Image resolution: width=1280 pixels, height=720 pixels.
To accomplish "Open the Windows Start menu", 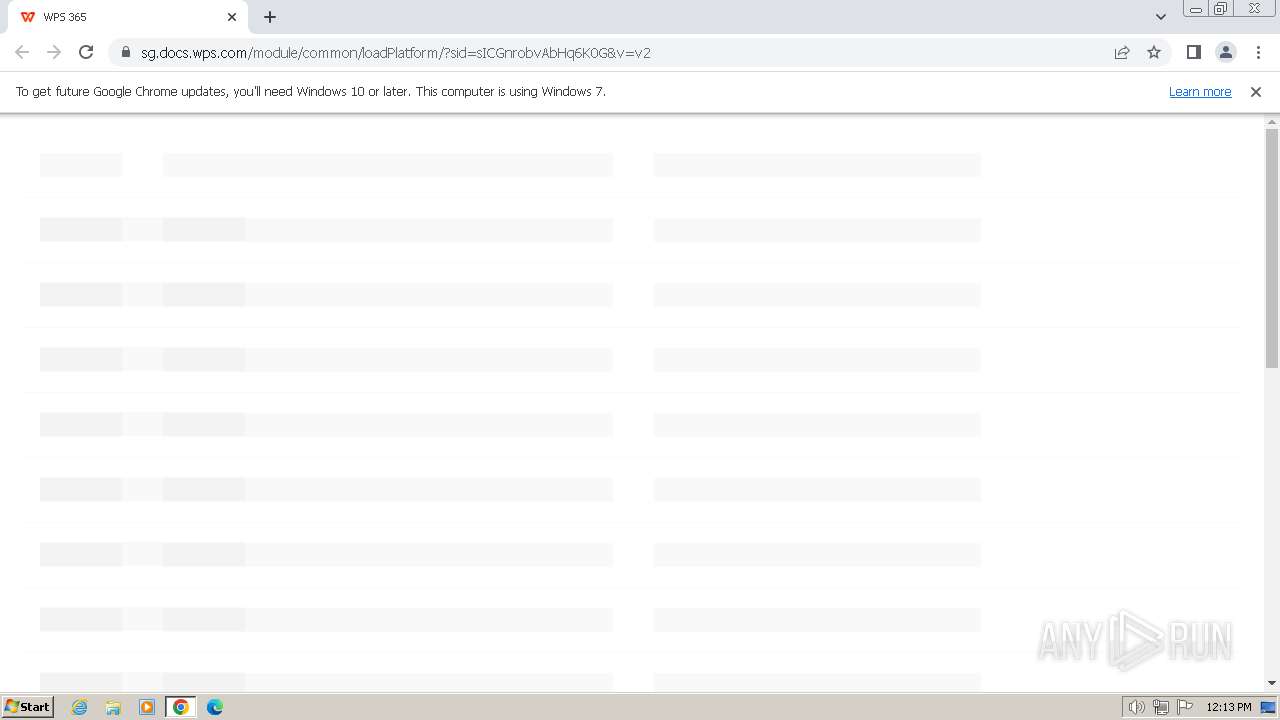I will tap(27, 707).
